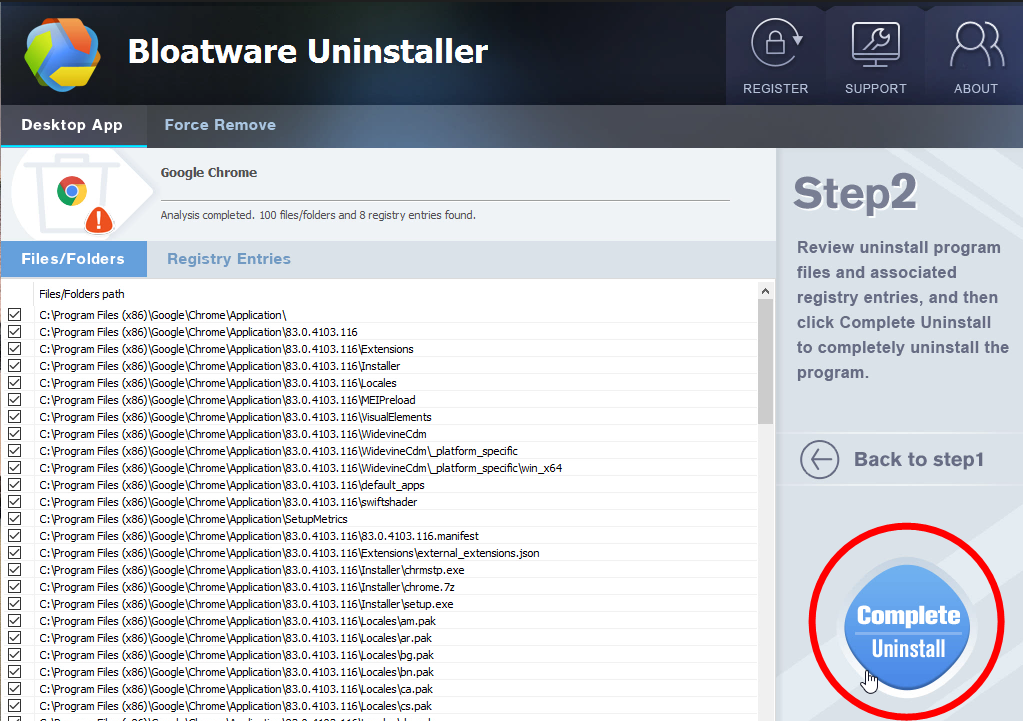This screenshot has width=1023, height=721.
Task: Uncheck the bg.pak checkbox
Action: (14, 655)
